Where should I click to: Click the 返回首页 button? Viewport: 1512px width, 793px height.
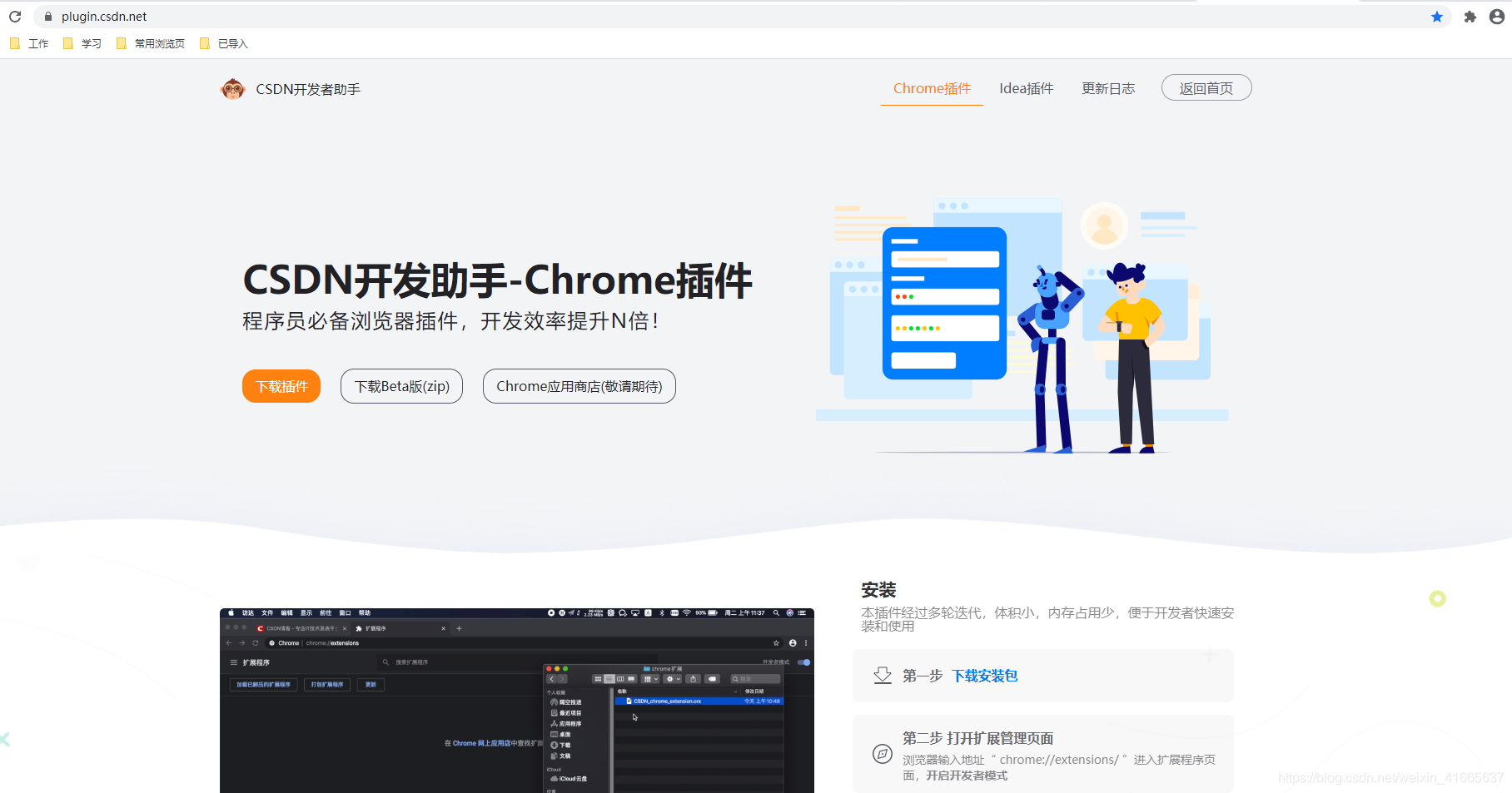[x=1206, y=87]
